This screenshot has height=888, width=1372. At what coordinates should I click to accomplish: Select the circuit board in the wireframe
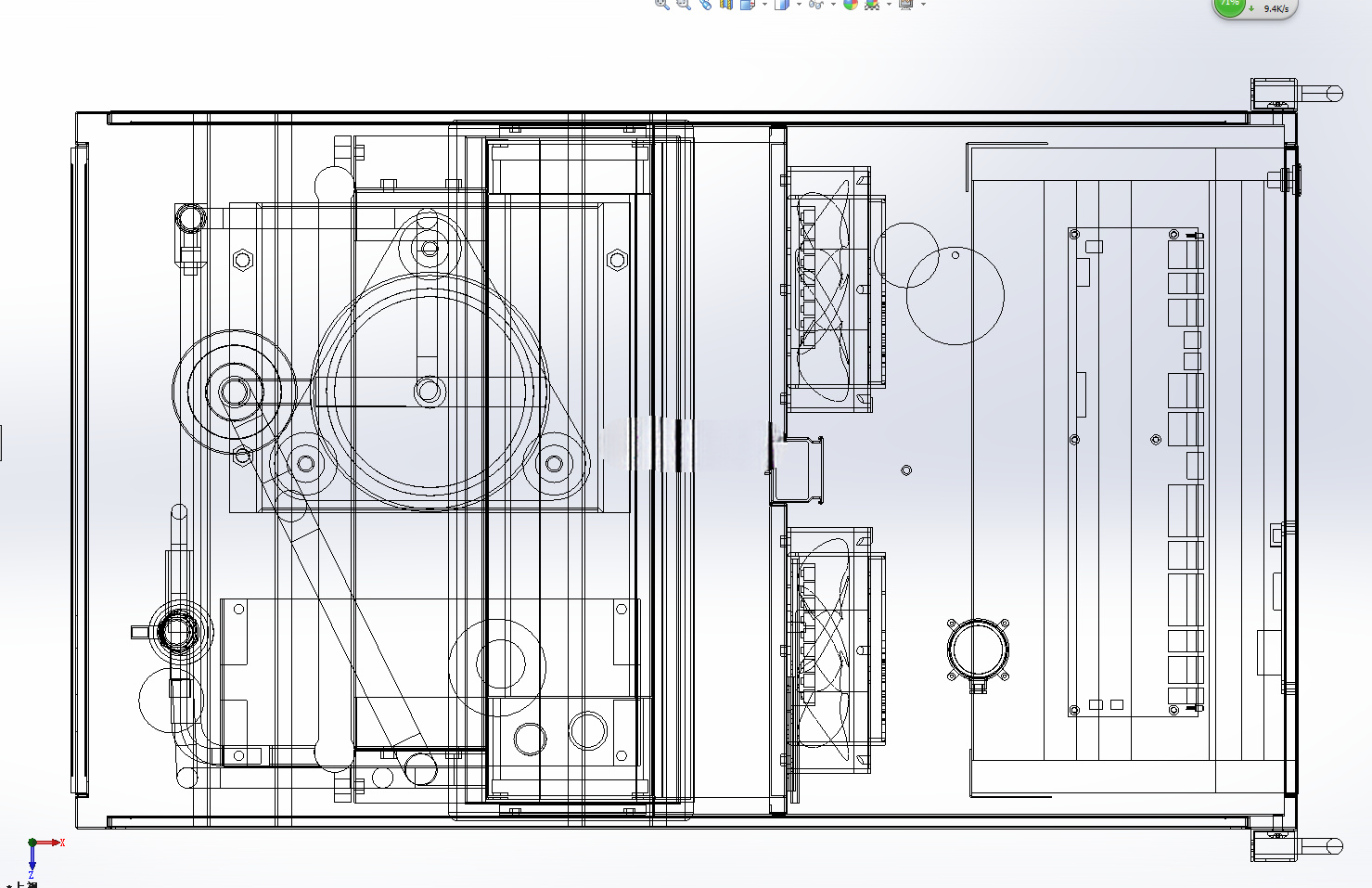[x=1136, y=471]
